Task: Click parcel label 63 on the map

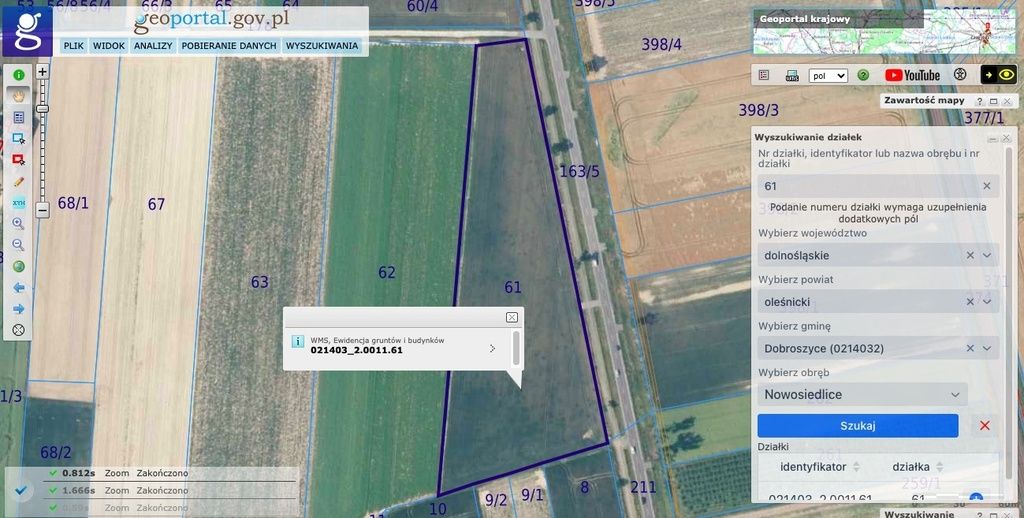Action: click(x=260, y=282)
